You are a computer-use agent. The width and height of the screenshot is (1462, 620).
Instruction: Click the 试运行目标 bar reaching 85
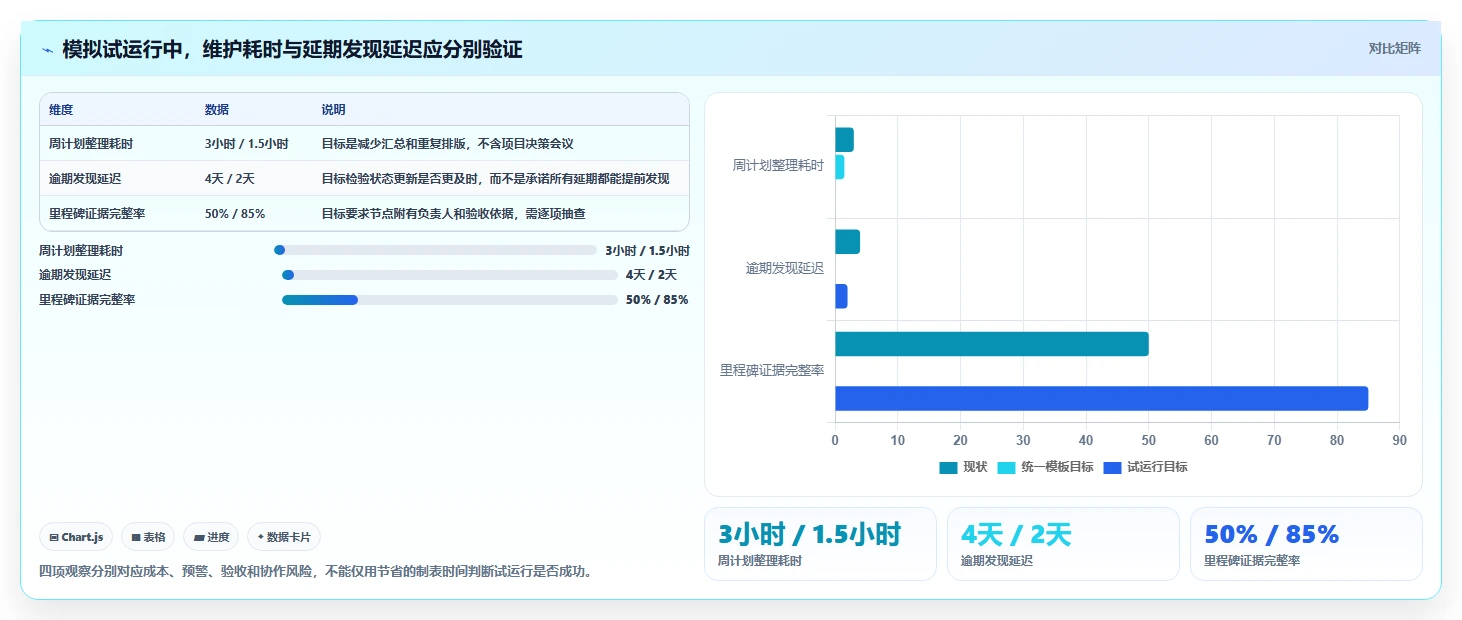(x=1102, y=398)
